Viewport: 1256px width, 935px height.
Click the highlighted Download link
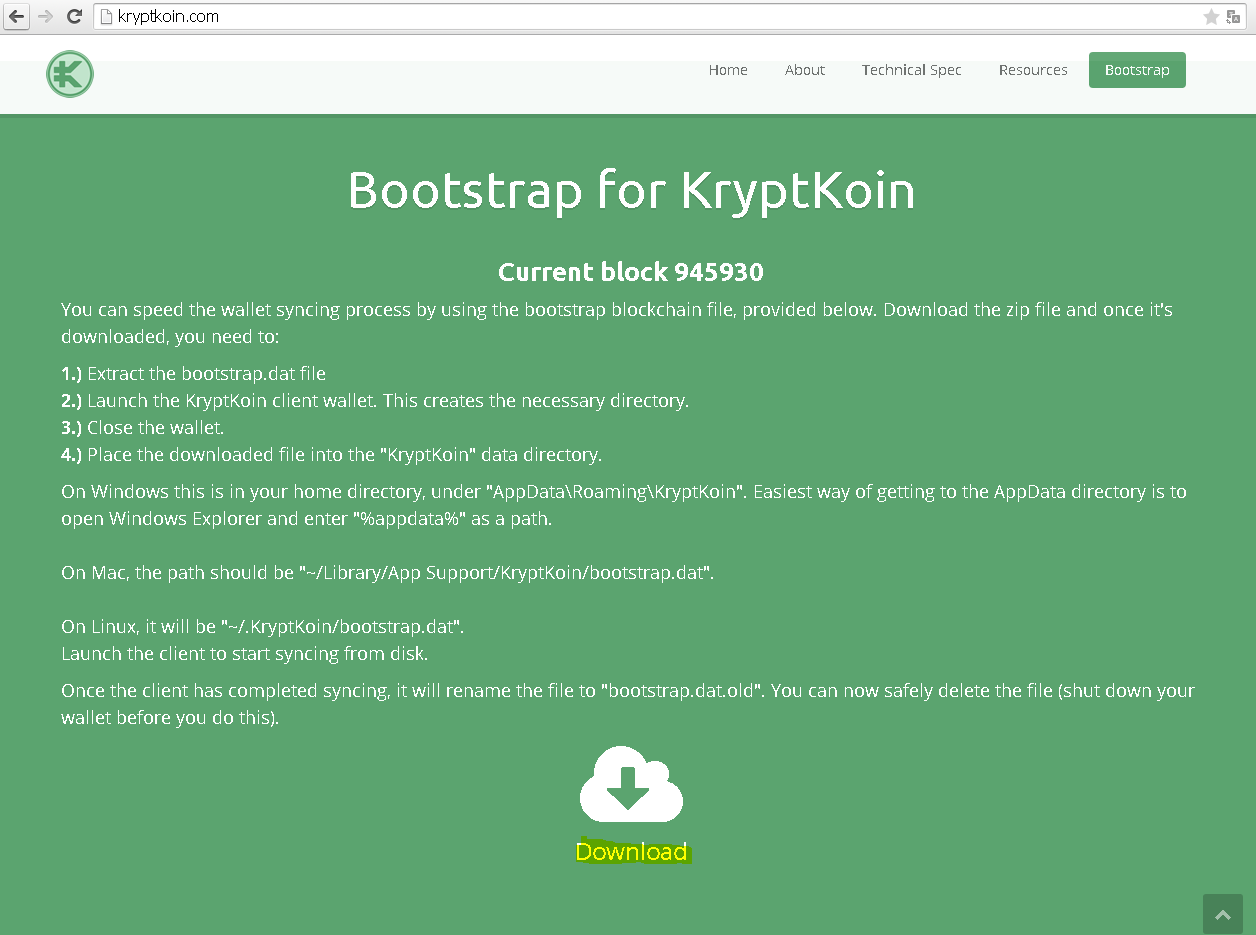click(x=632, y=852)
